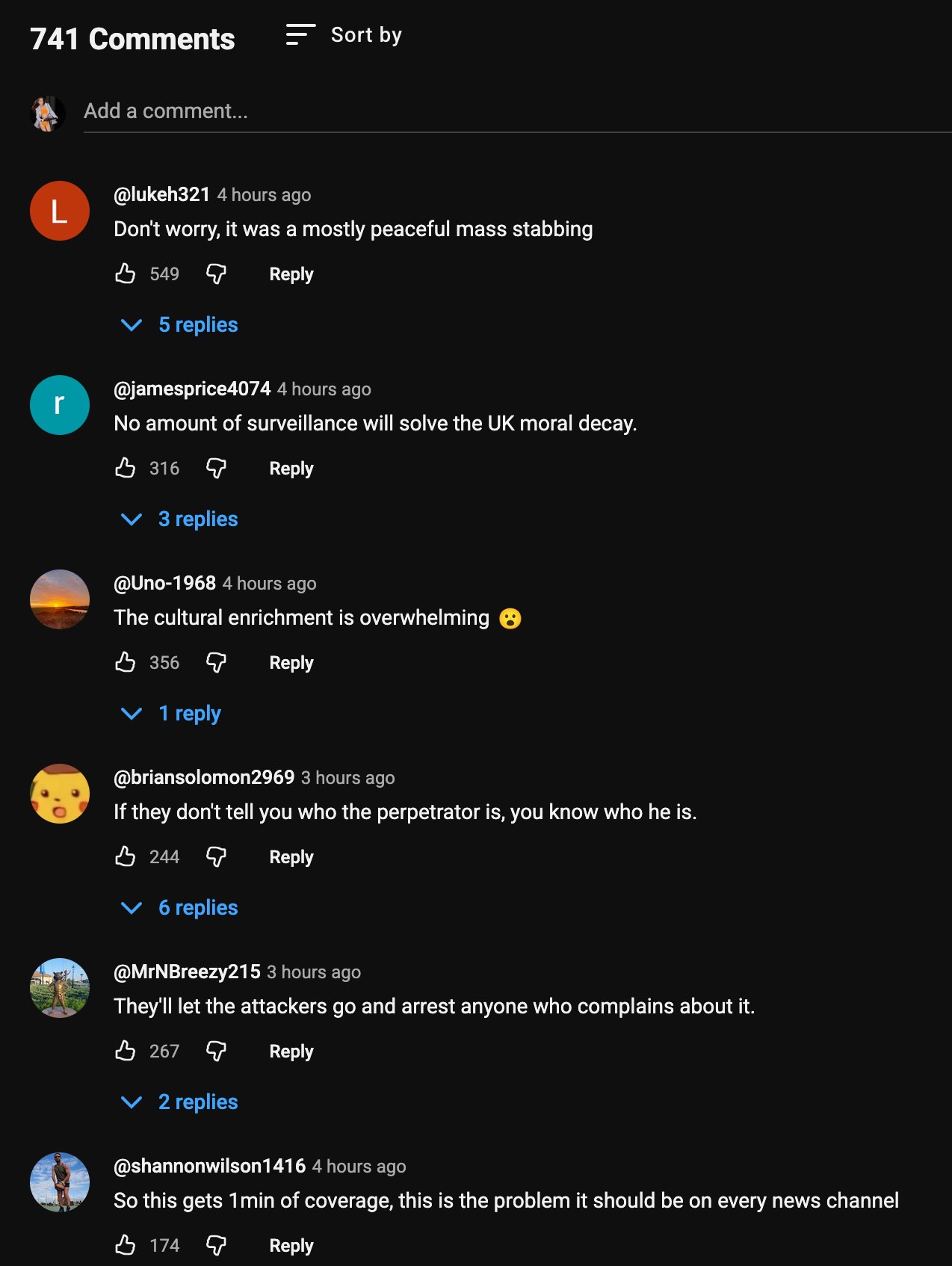Screen dimensions: 952x1266
Task: Expand 5 replies under @lukeh321's comment
Action: tap(198, 324)
